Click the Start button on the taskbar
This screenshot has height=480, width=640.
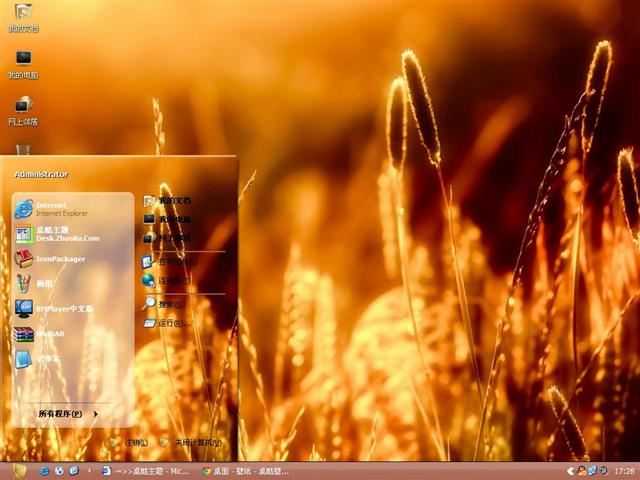(19, 471)
